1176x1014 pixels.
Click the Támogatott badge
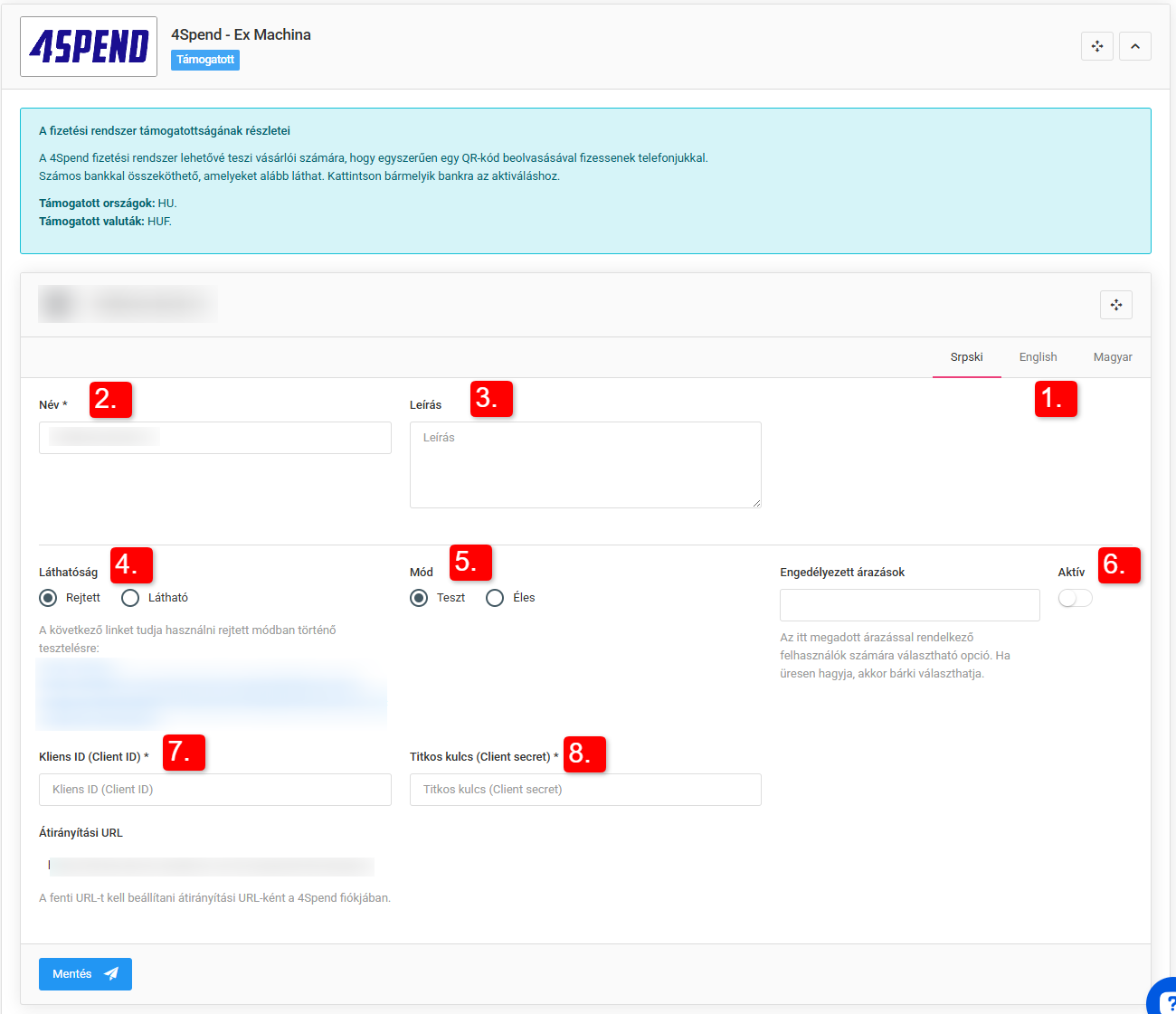point(205,60)
